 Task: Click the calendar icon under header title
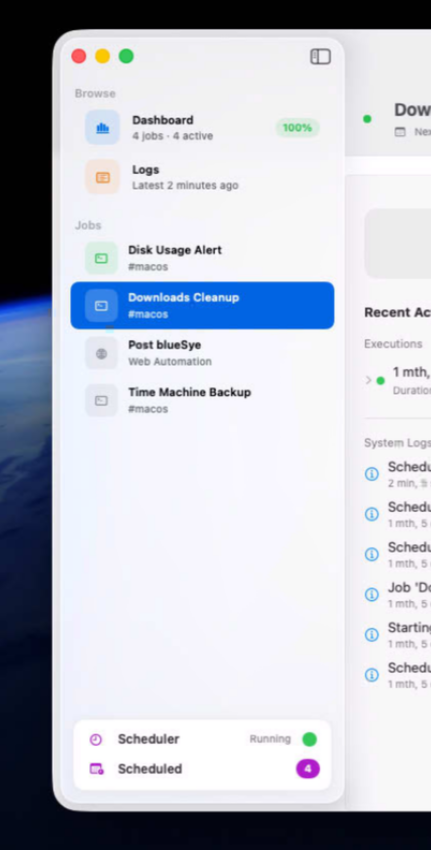click(x=400, y=132)
